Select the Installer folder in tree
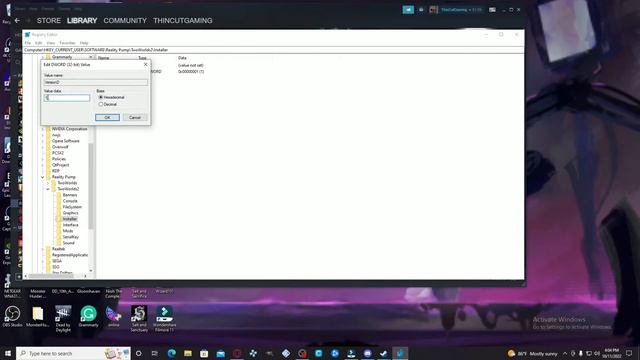Image resolution: width=640 pixels, height=360 pixels. [69, 219]
